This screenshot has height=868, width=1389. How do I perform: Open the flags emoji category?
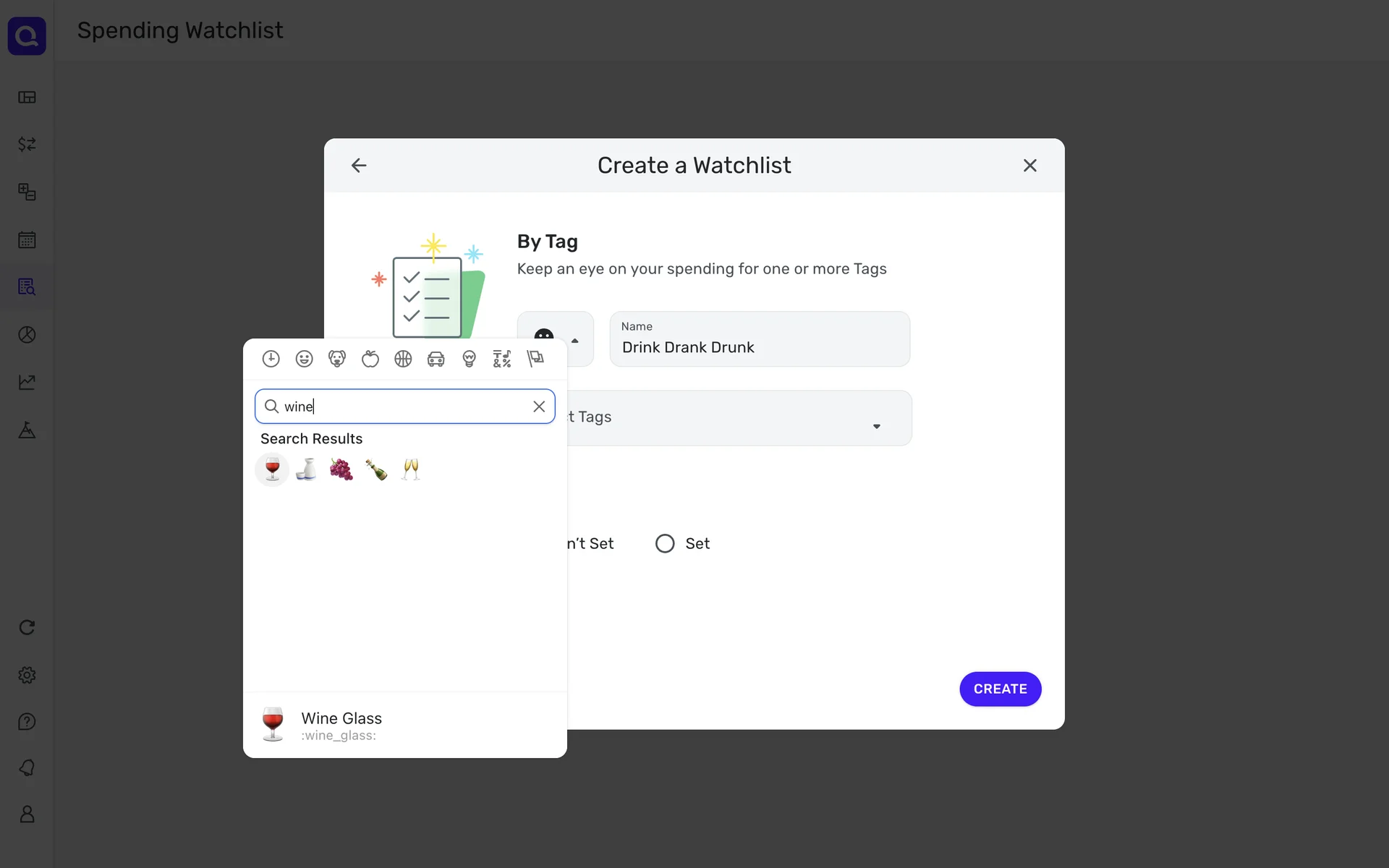pos(535,359)
